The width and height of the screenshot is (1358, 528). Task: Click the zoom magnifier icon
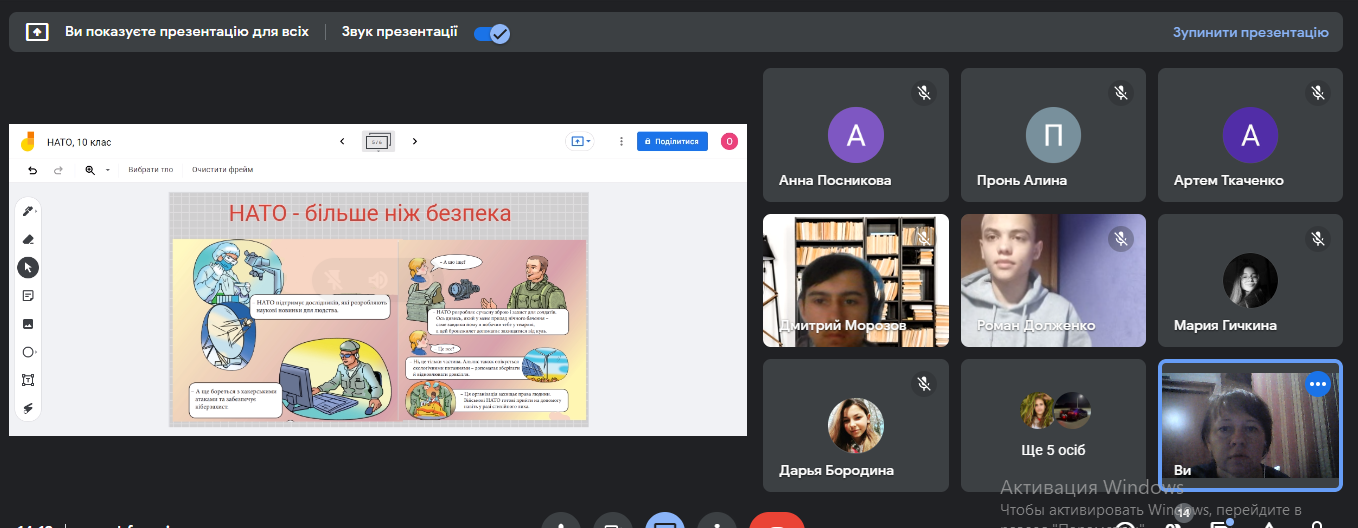(90, 170)
